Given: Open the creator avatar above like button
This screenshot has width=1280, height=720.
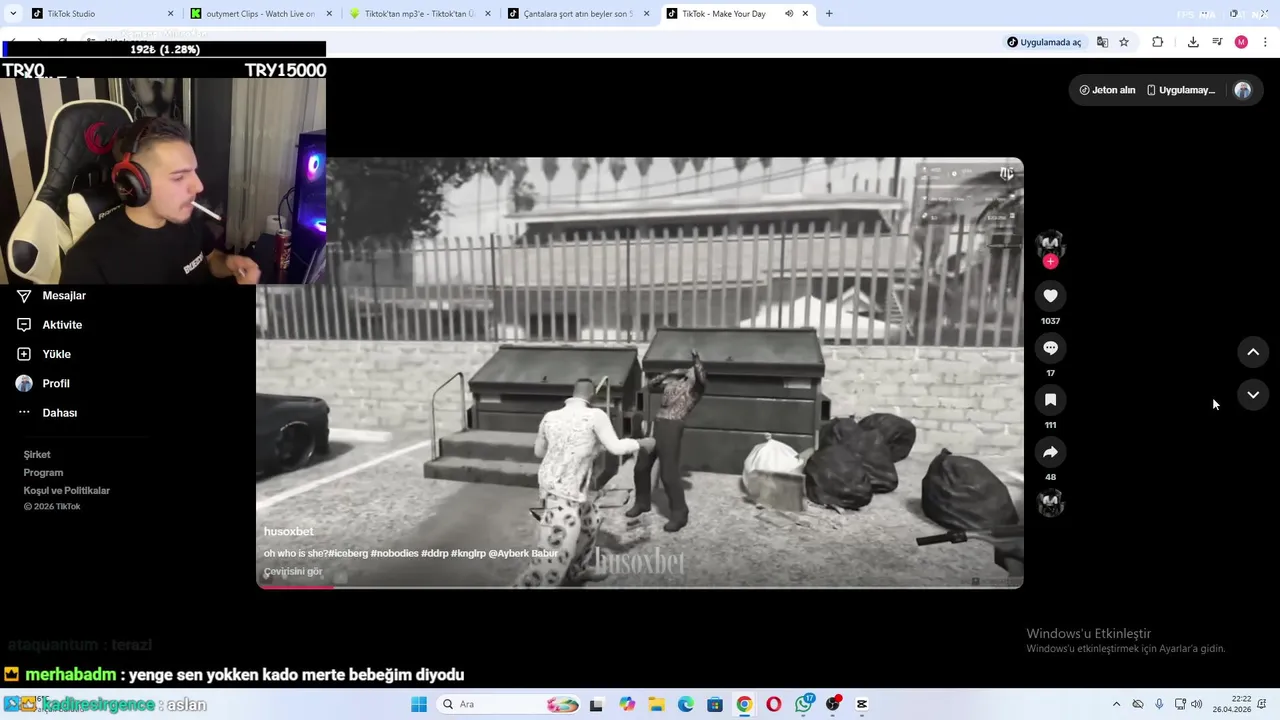Looking at the screenshot, I should point(1050,243).
